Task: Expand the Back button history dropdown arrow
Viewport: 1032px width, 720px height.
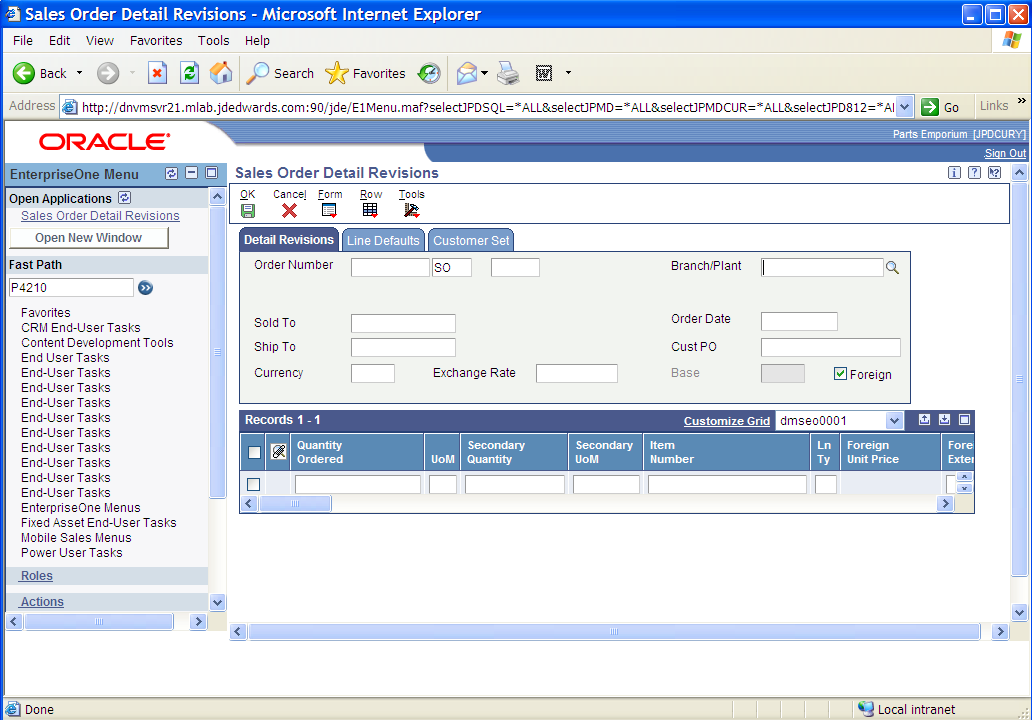Action: pyautogui.click(x=80, y=73)
